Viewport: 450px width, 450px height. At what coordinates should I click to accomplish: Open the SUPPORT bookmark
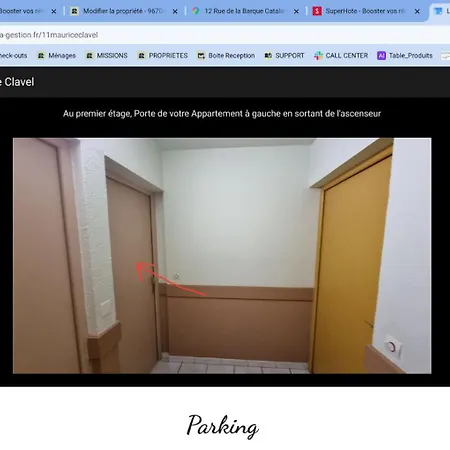click(284, 56)
